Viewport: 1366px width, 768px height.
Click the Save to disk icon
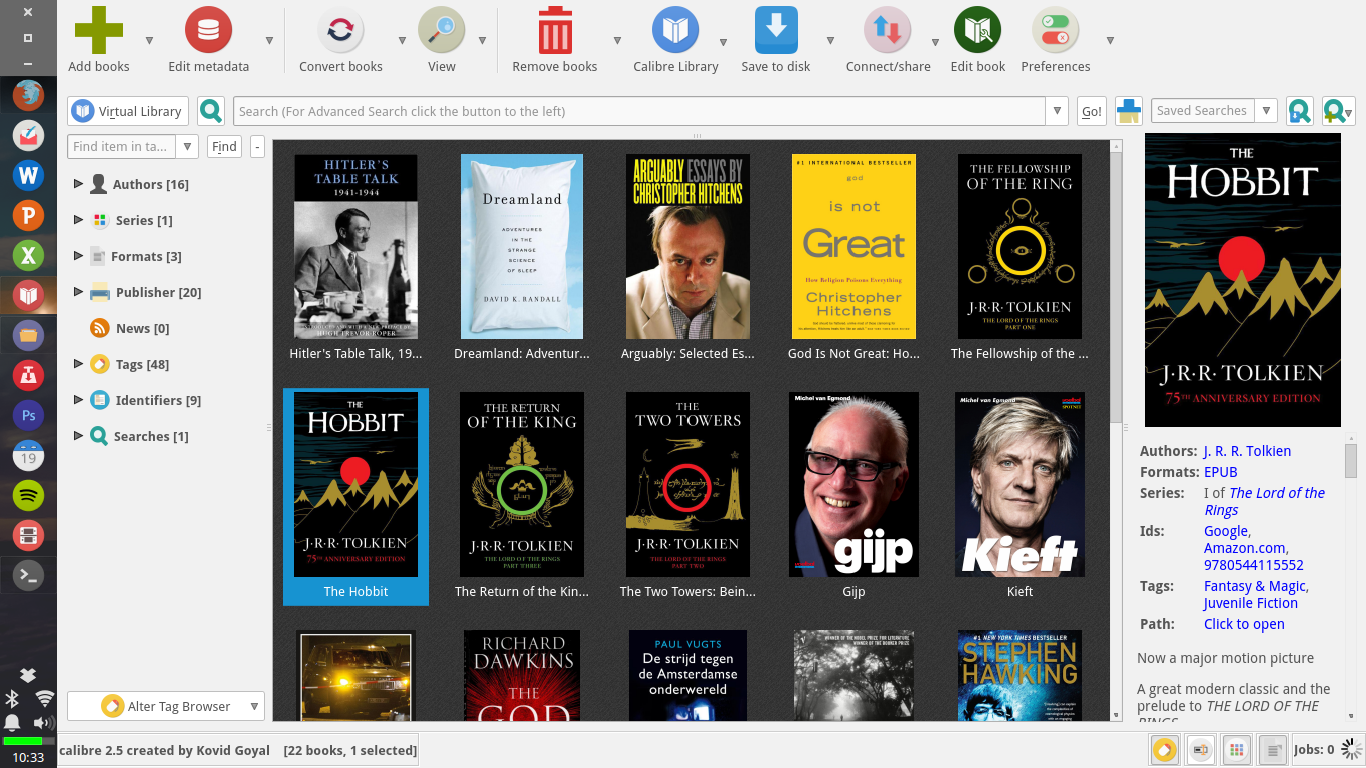tap(776, 30)
